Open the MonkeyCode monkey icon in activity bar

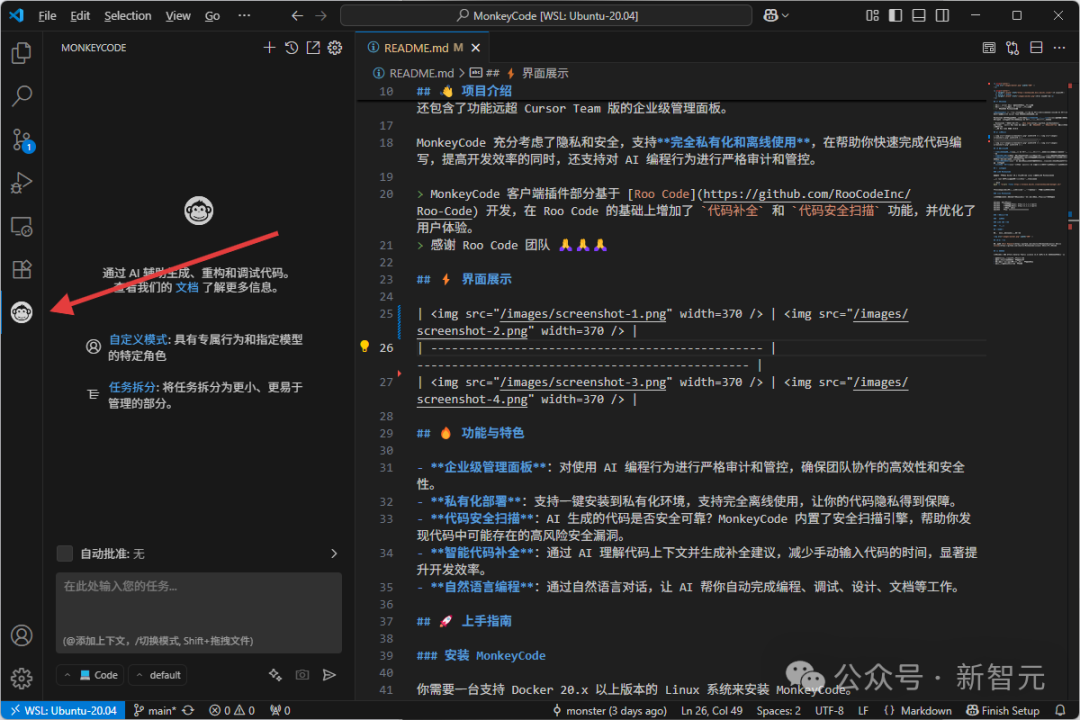22,312
